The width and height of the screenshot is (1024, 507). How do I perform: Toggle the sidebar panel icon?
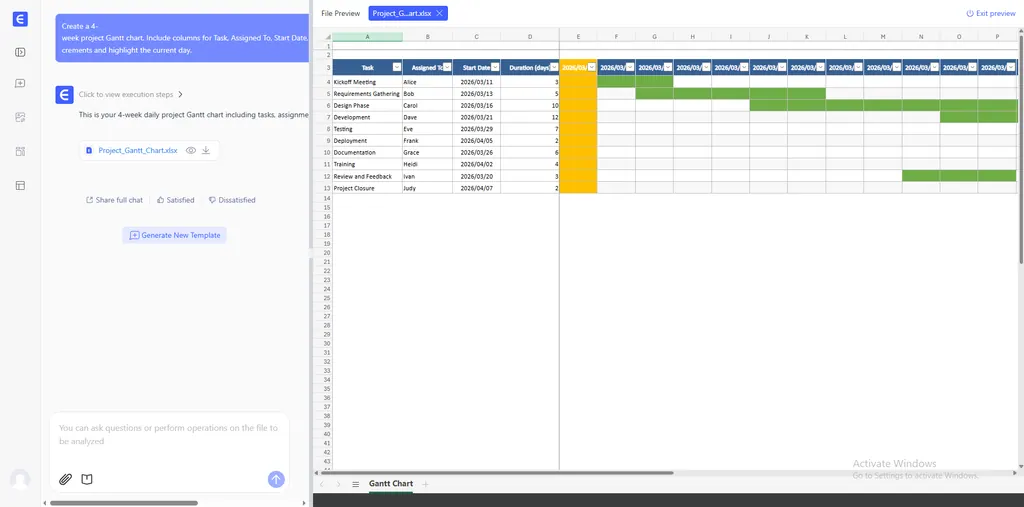(20, 52)
